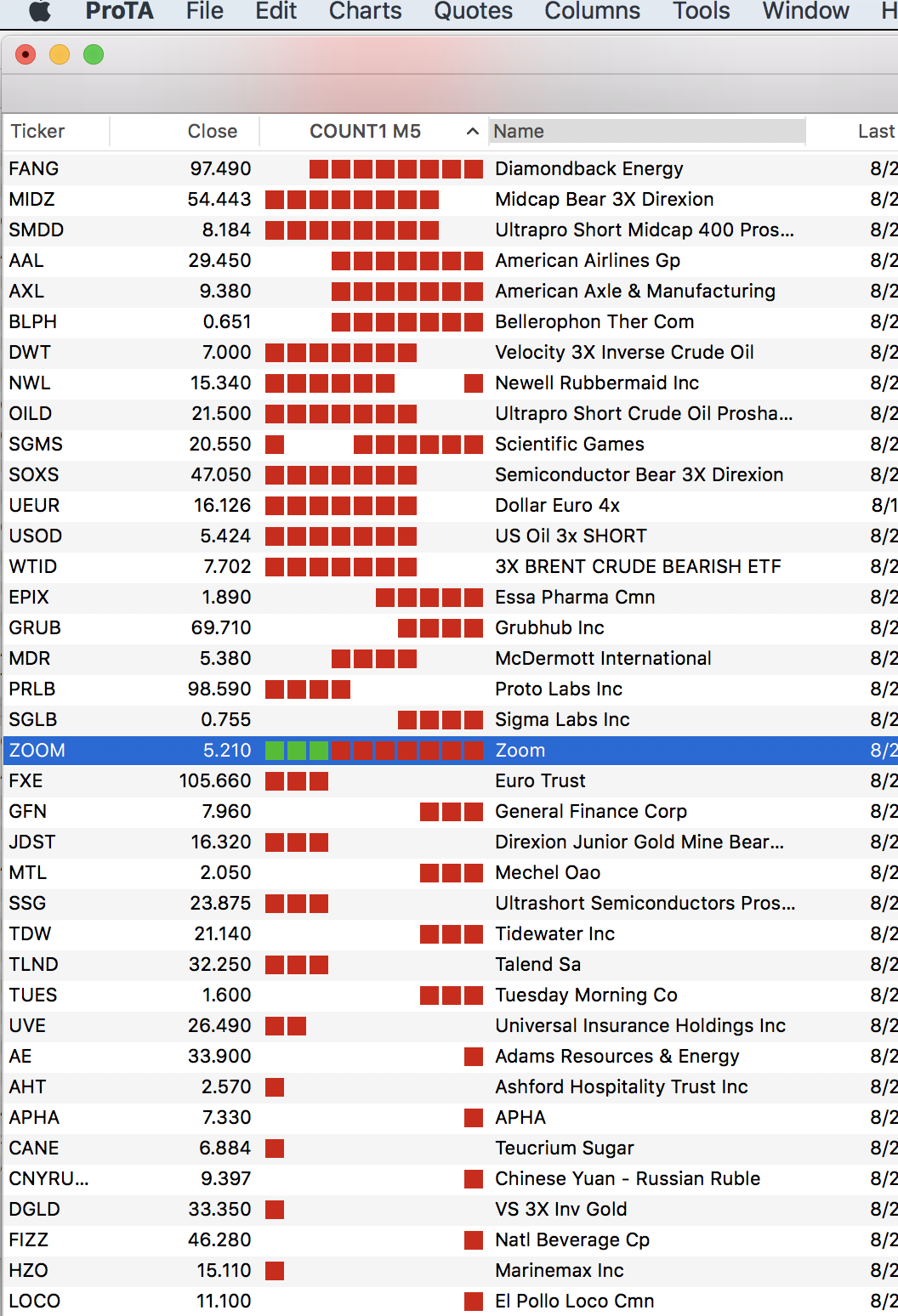The width and height of the screenshot is (898, 1316).
Task: Toggle the sort direction arrow on COUNT1 M5
Action: pos(473,132)
